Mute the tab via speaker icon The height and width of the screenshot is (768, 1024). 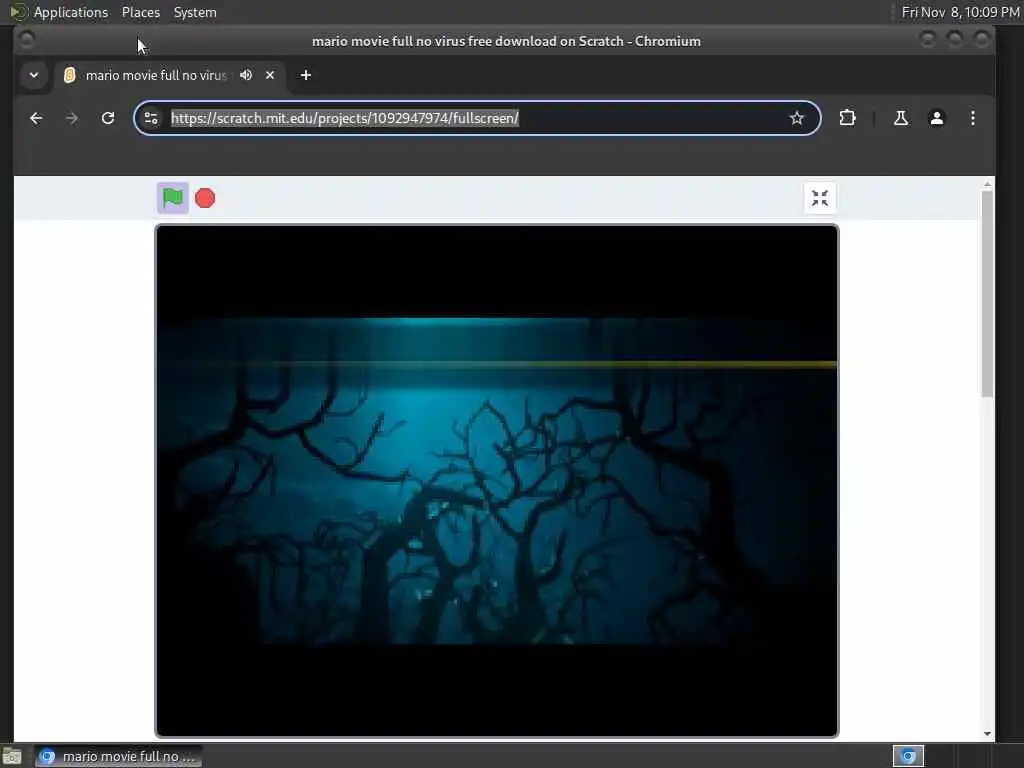click(246, 75)
